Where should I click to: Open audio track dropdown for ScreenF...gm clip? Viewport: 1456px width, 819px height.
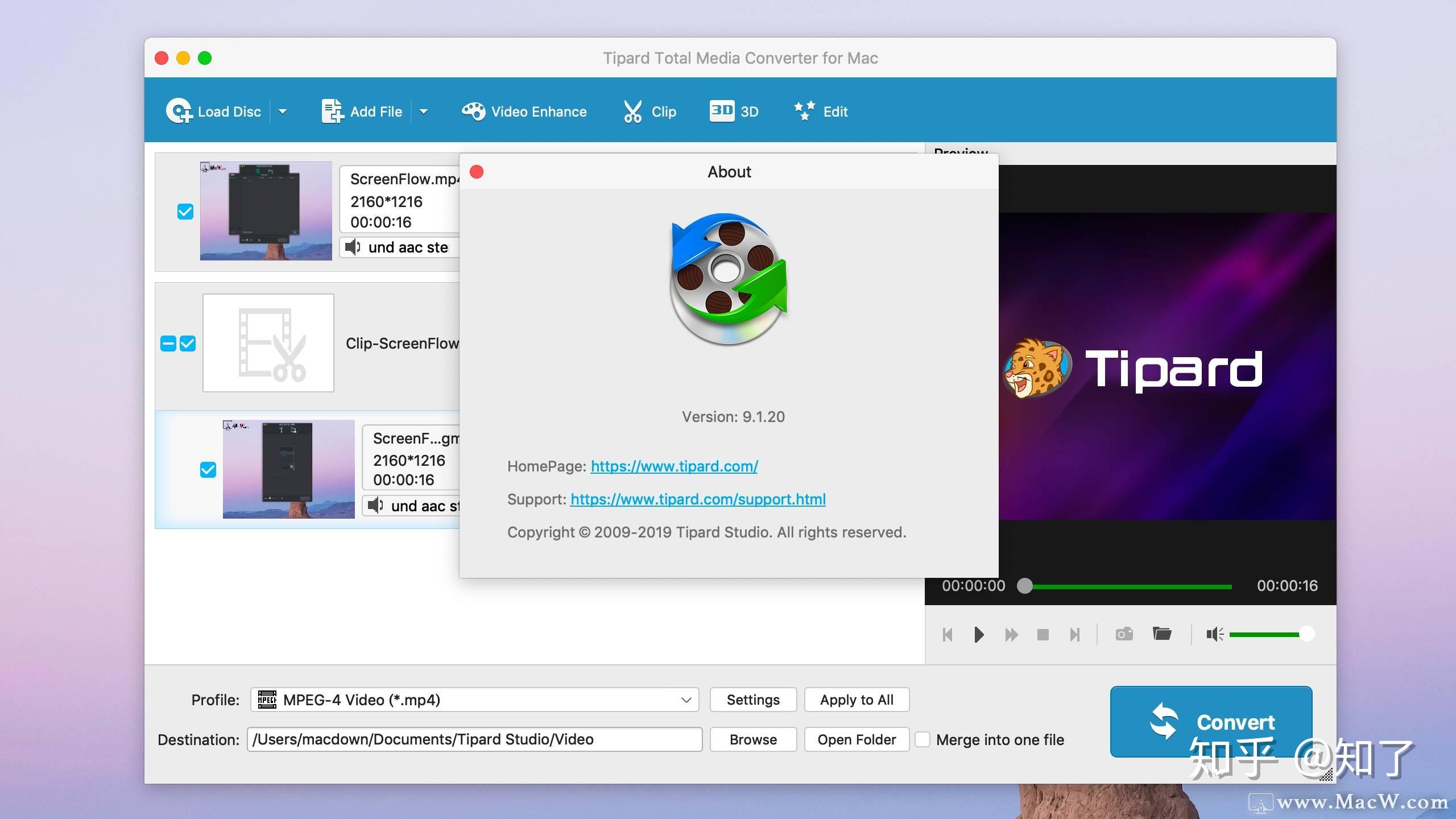pyautogui.click(x=411, y=506)
